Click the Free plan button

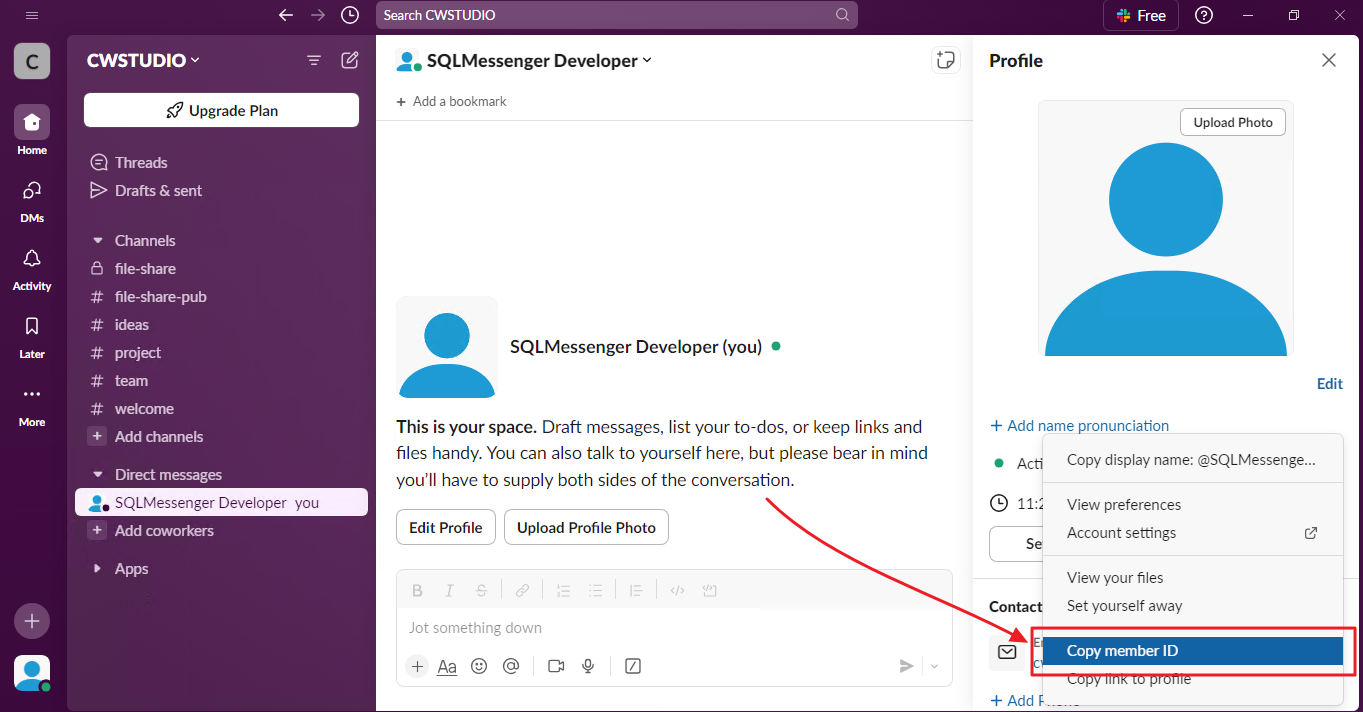pyautogui.click(x=1141, y=15)
